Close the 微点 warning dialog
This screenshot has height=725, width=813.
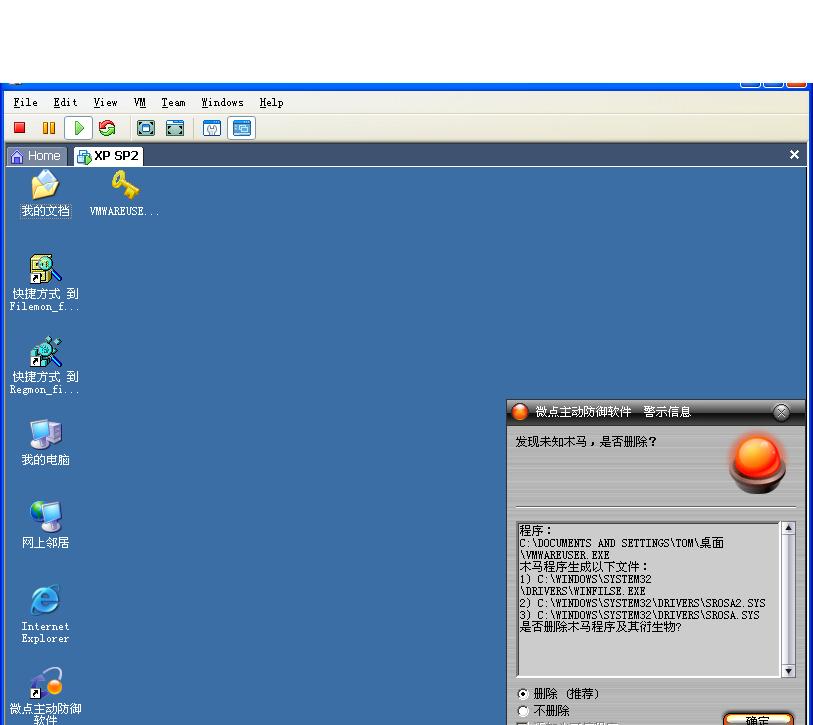click(781, 412)
